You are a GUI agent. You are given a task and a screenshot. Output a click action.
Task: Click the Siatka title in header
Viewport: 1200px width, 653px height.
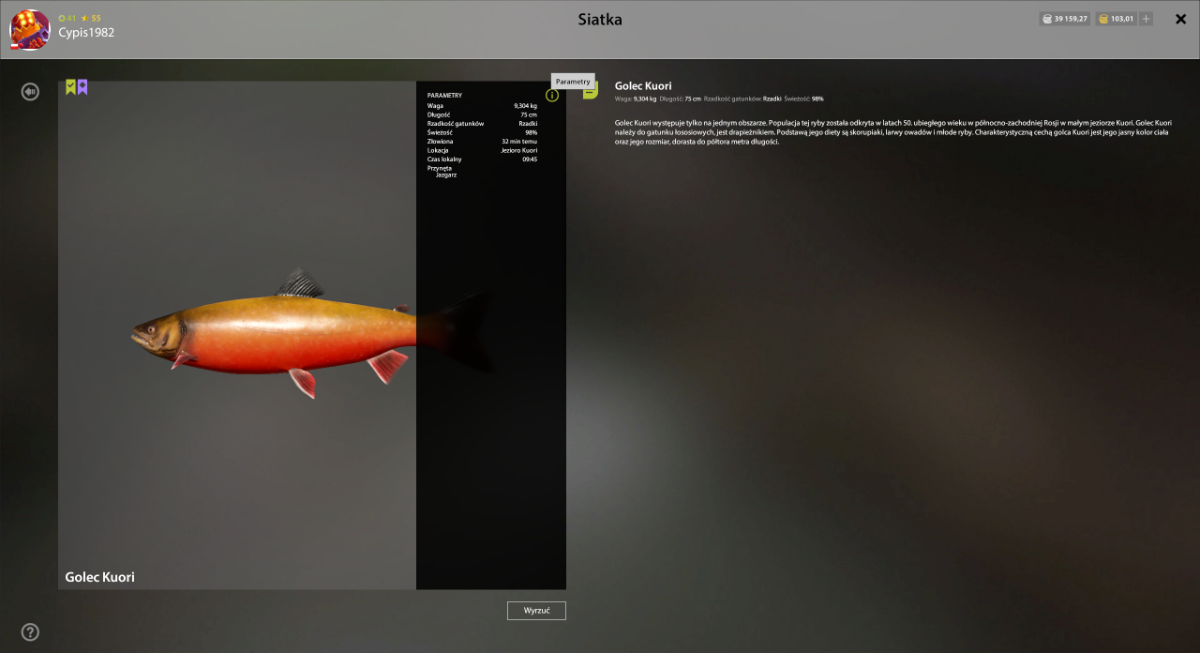[600, 19]
